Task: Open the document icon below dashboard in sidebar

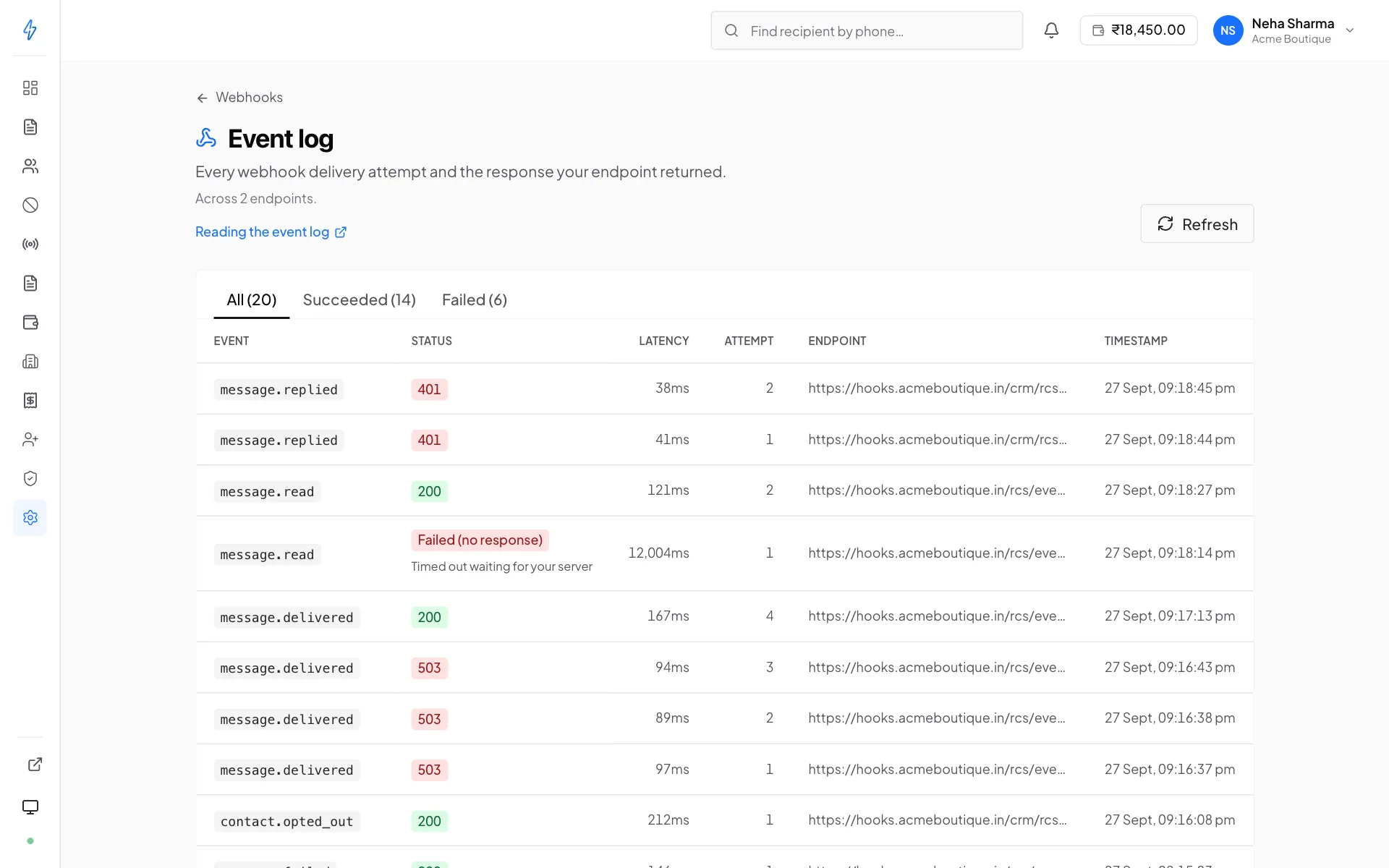Action: tap(30, 127)
